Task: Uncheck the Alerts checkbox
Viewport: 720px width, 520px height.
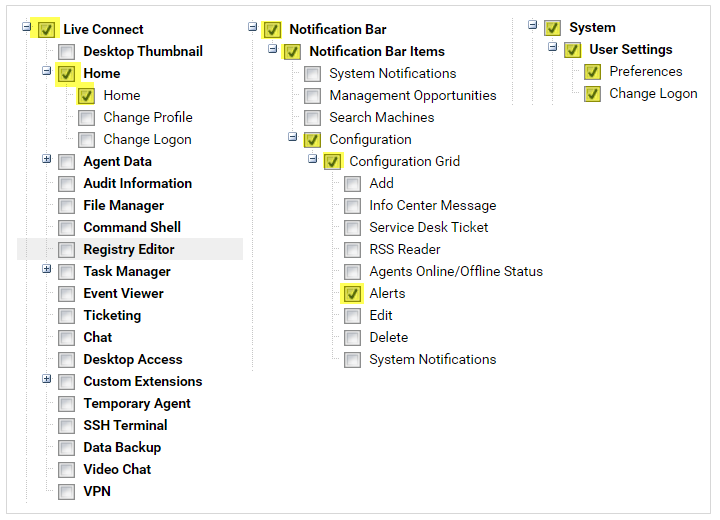Action: (352, 294)
